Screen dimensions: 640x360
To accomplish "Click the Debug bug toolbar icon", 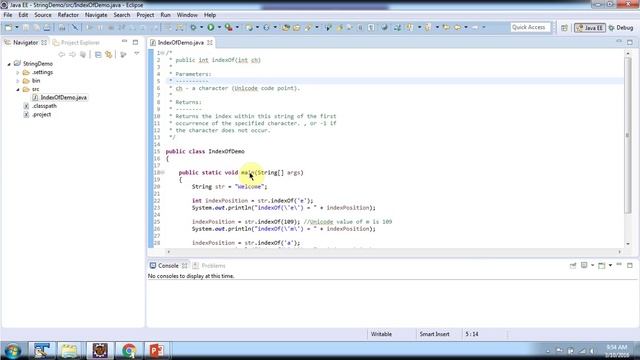I will coord(193,27).
